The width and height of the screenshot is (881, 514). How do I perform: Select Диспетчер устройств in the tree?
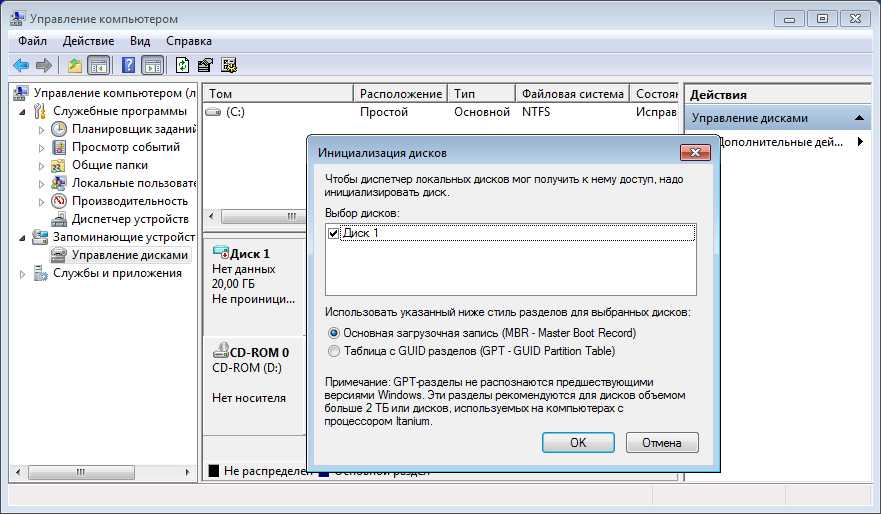pos(129,219)
